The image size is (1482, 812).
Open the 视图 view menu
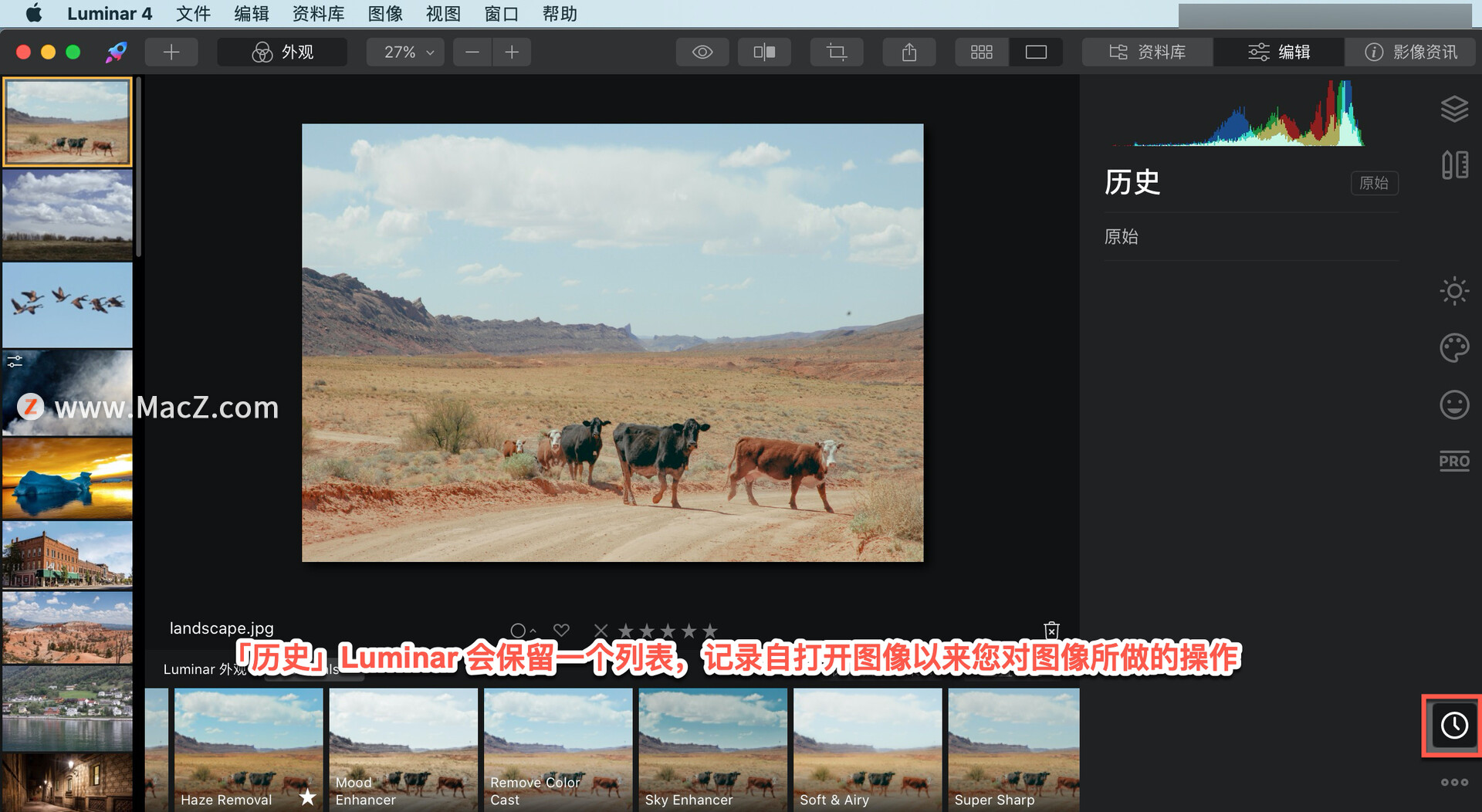click(x=444, y=13)
